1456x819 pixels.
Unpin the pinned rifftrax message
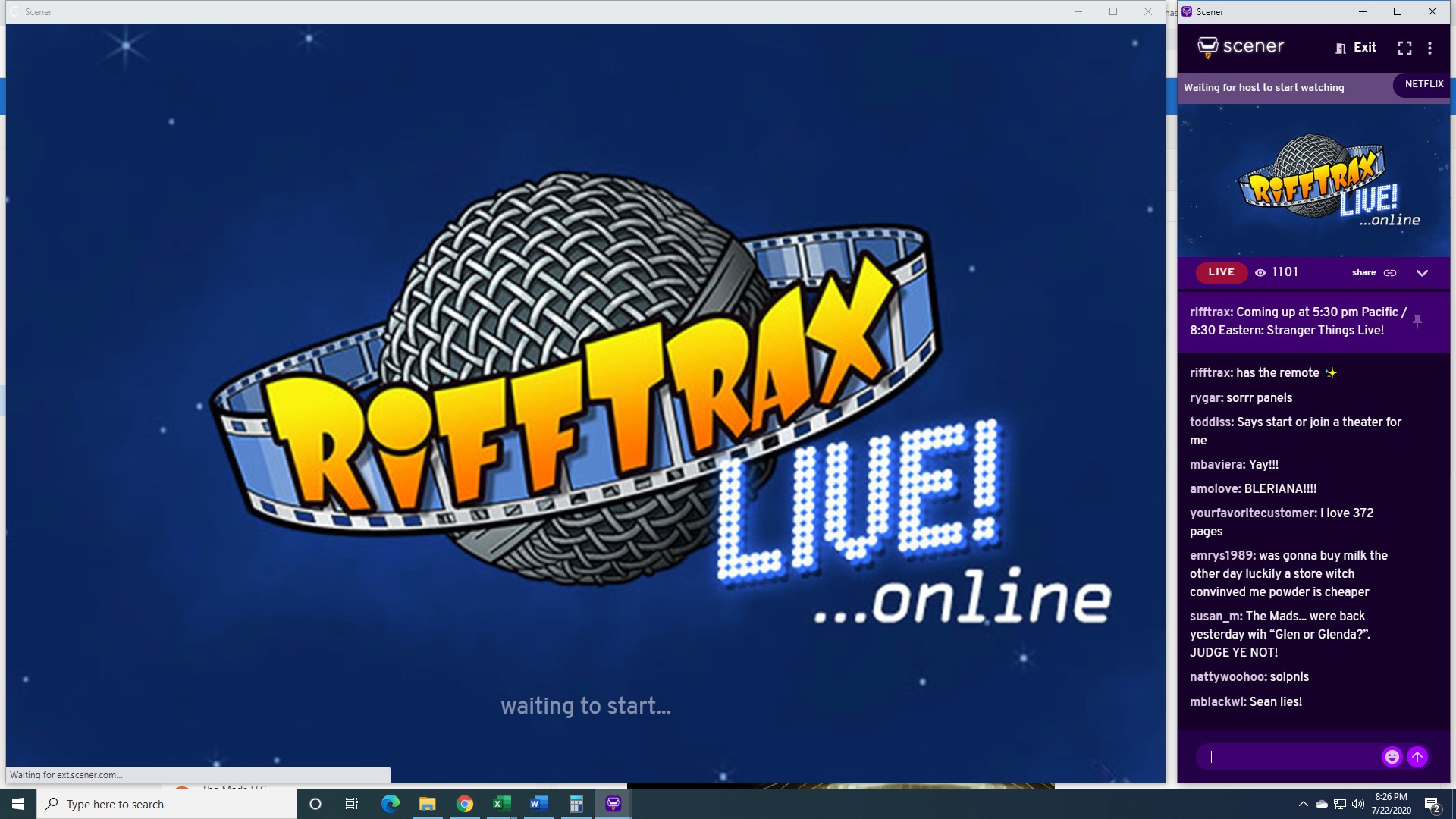pos(1417,321)
